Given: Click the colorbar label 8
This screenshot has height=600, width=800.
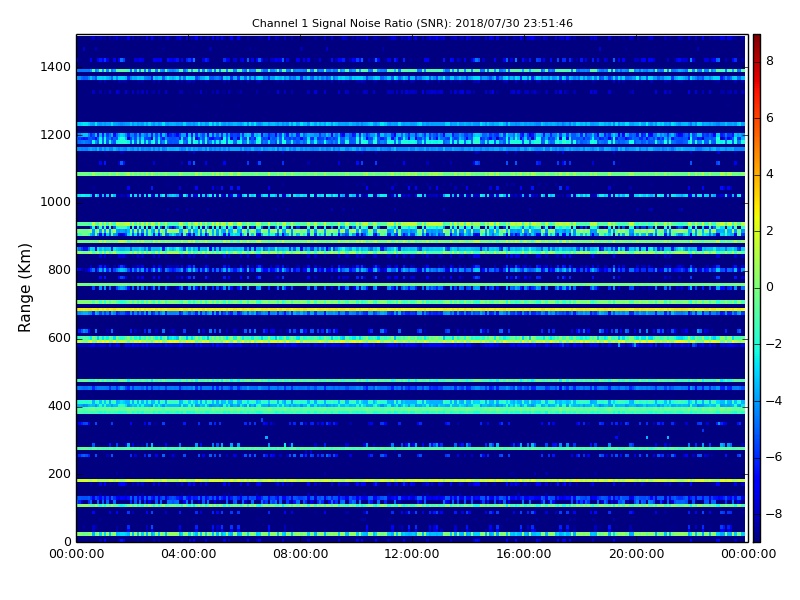Looking at the screenshot, I should [770, 61].
